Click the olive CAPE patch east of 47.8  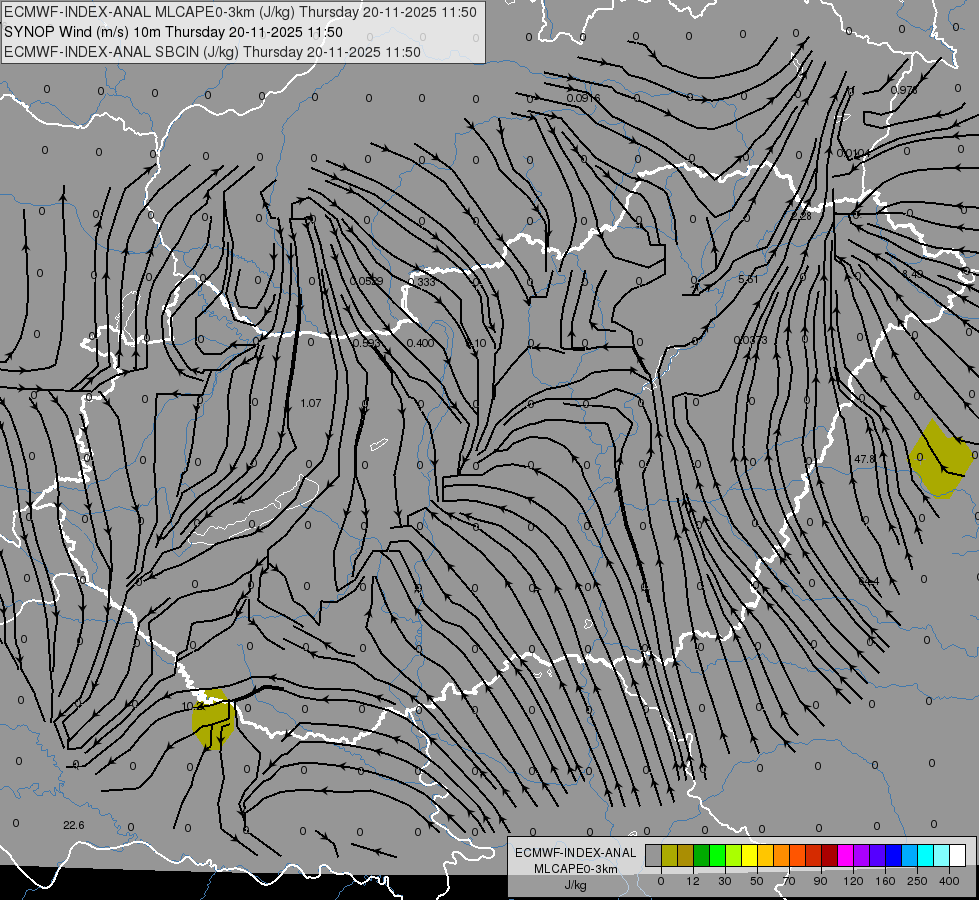click(940, 460)
